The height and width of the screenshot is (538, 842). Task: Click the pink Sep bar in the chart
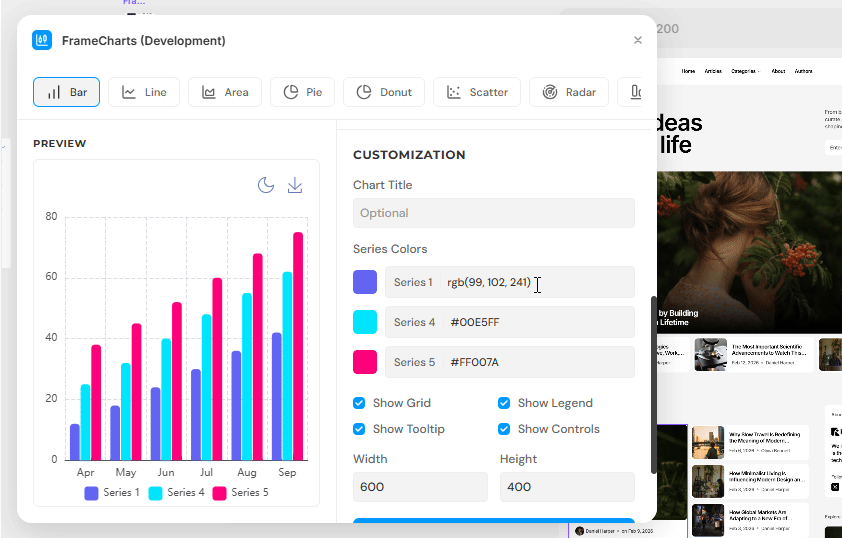(x=298, y=346)
